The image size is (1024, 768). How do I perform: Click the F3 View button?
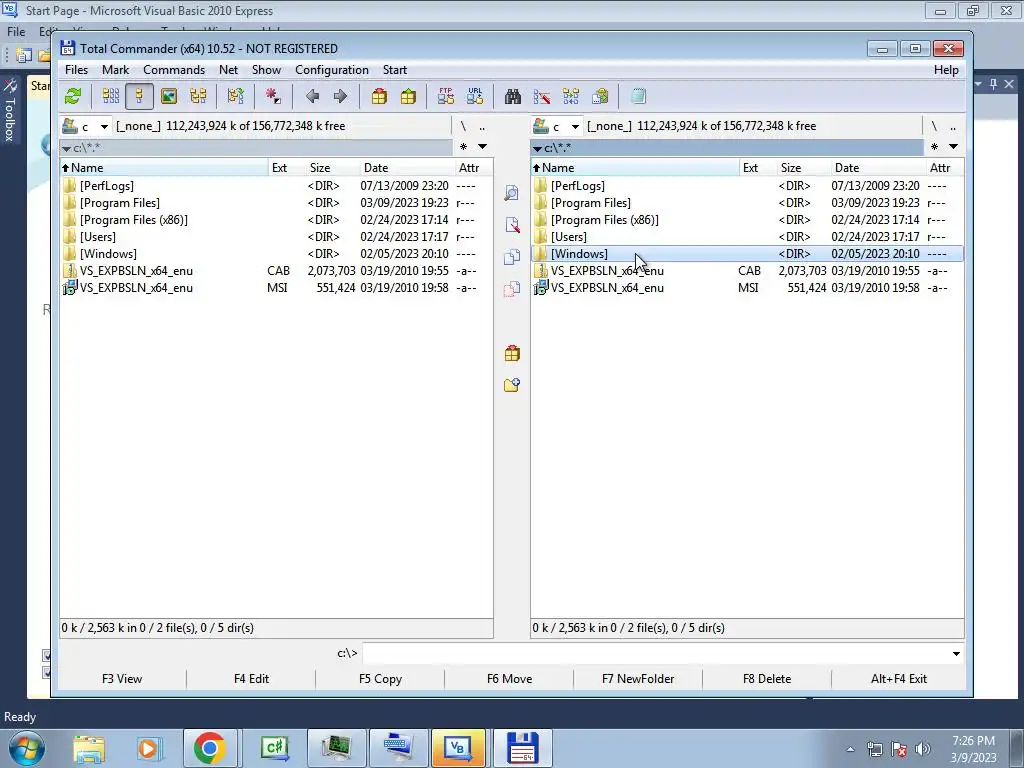(122, 679)
